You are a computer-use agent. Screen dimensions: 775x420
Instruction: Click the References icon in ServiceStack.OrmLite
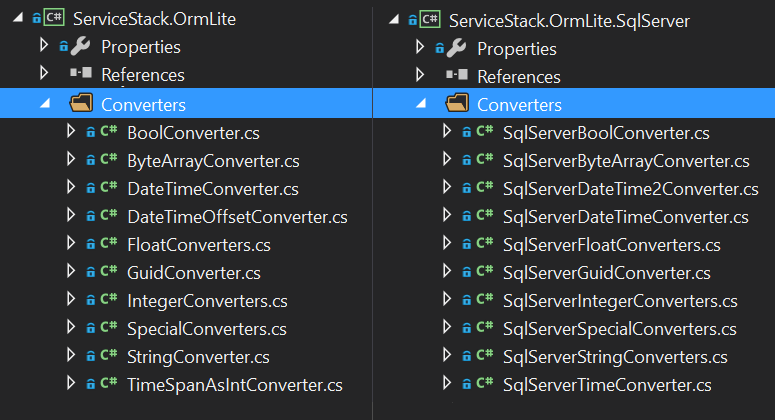pos(81,73)
